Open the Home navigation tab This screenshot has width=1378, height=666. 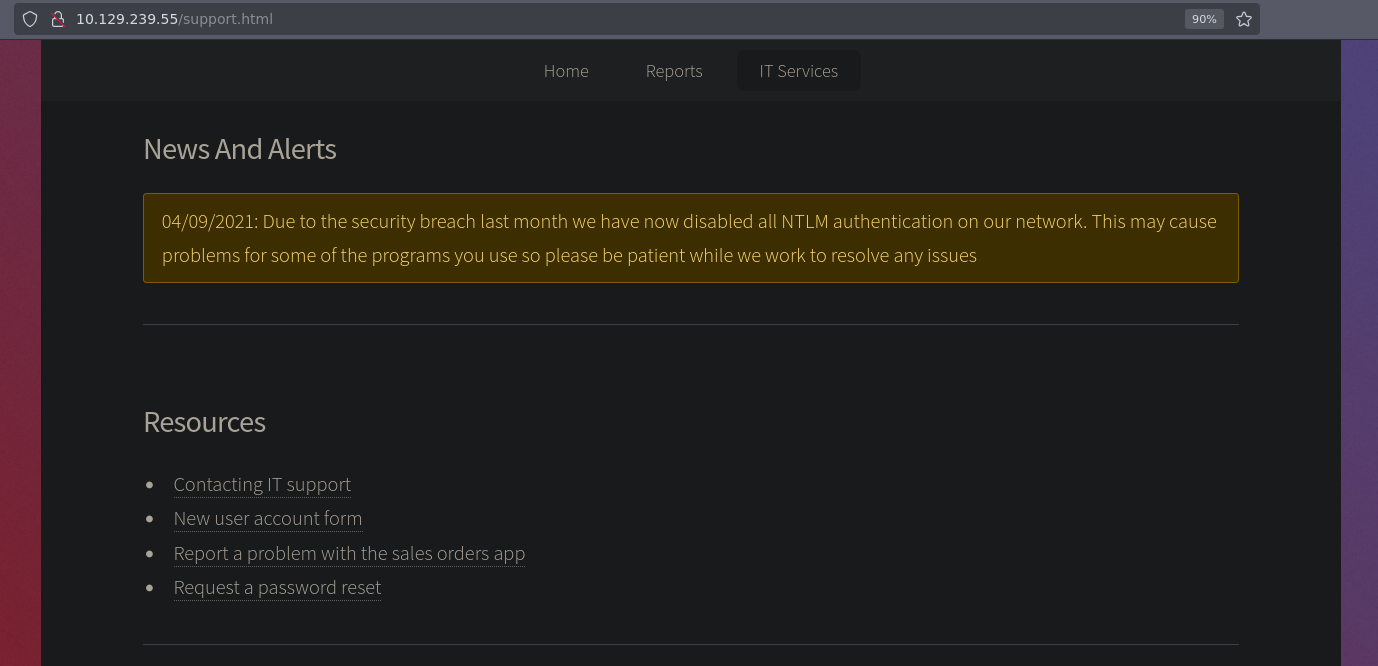[566, 71]
